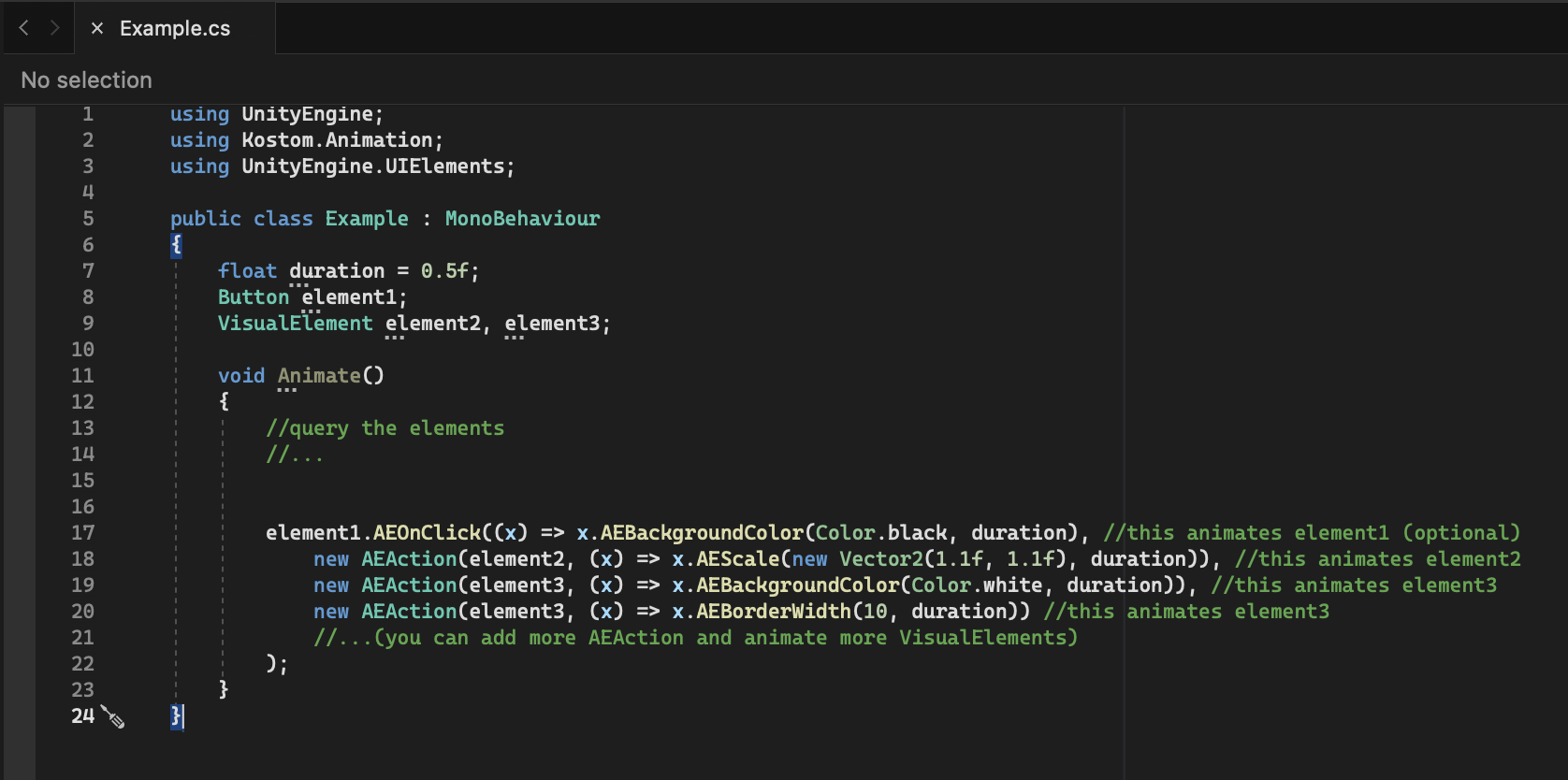Go forward with the right navigation arrow
The width and height of the screenshot is (1568, 780).
coord(55,28)
